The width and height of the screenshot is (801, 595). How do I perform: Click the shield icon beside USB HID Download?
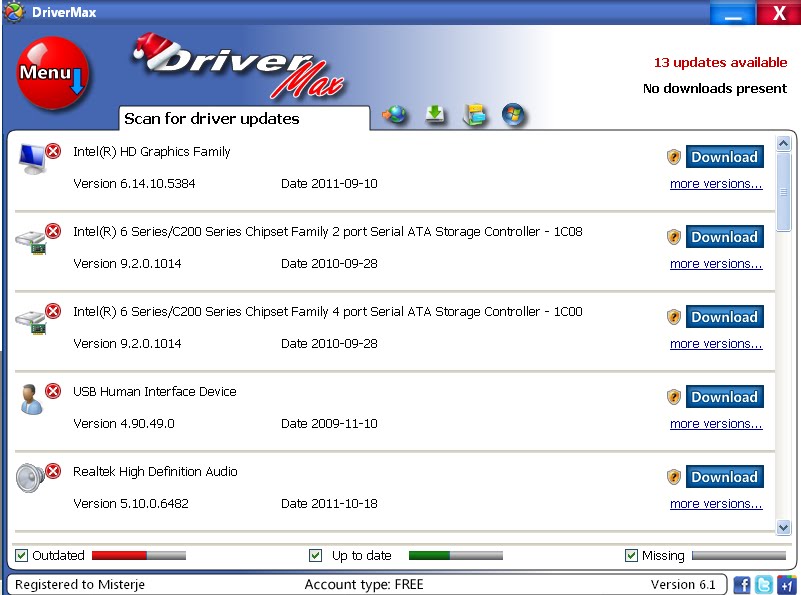point(674,397)
